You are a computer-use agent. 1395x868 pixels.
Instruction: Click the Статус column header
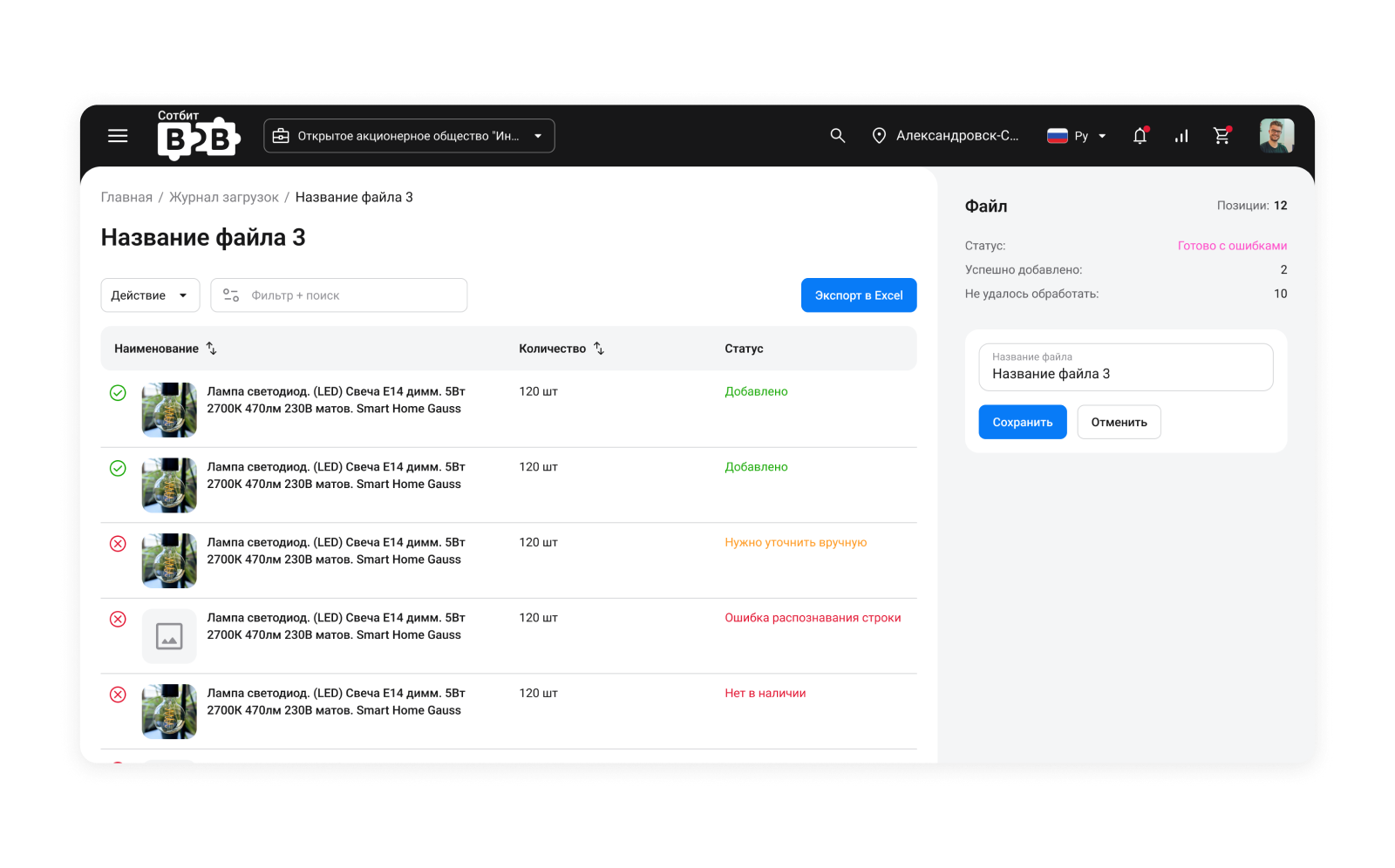[744, 349]
